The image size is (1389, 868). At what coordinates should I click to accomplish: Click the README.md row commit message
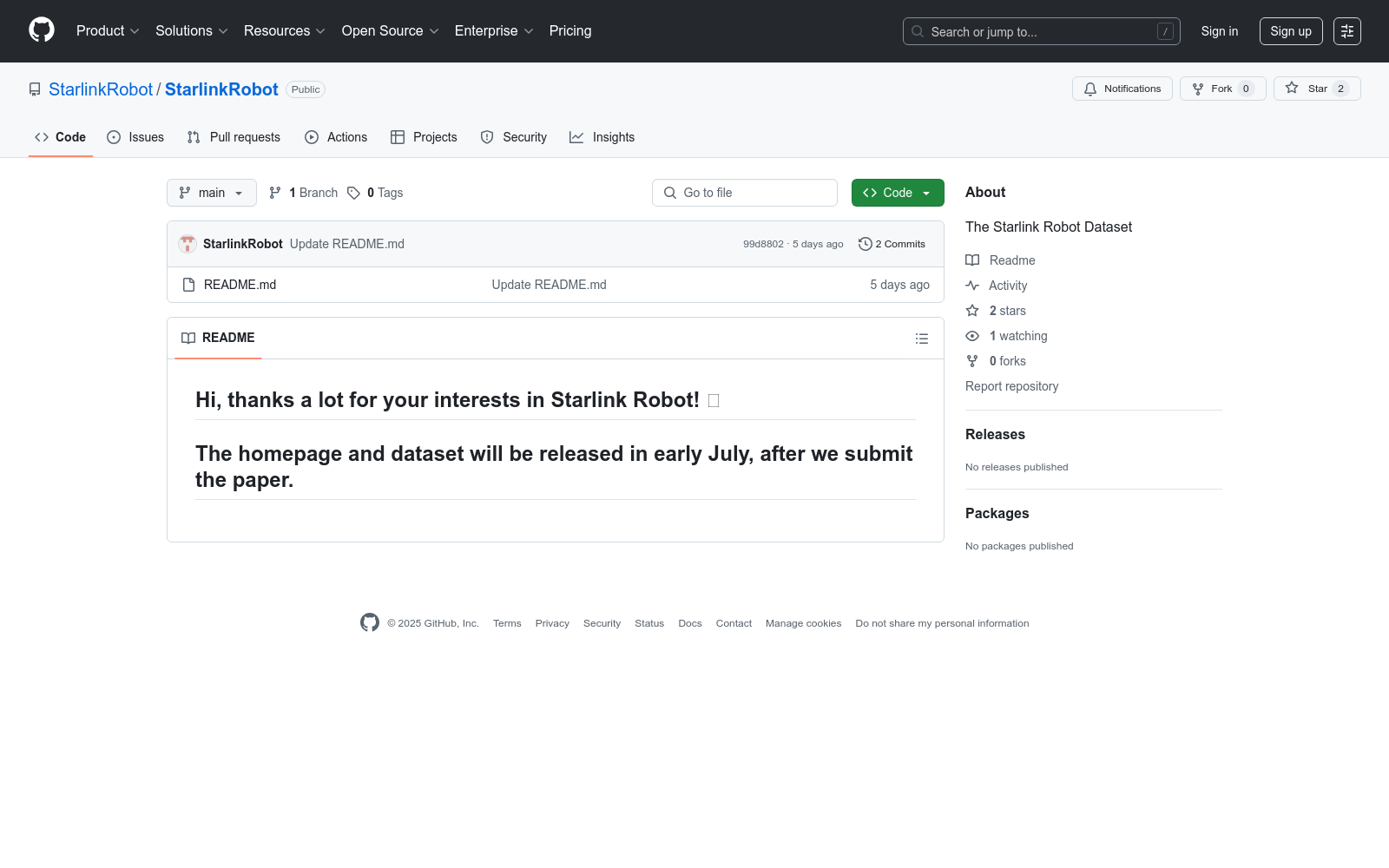coord(550,285)
